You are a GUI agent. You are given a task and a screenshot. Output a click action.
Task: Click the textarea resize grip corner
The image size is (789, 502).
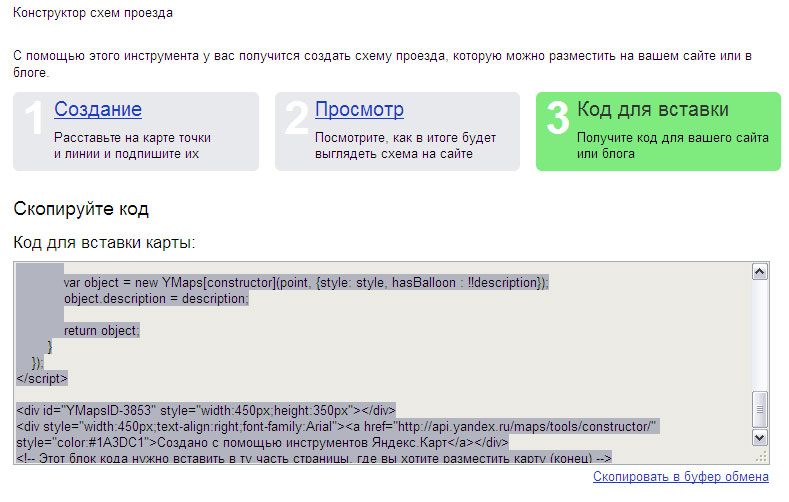click(761, 456)
